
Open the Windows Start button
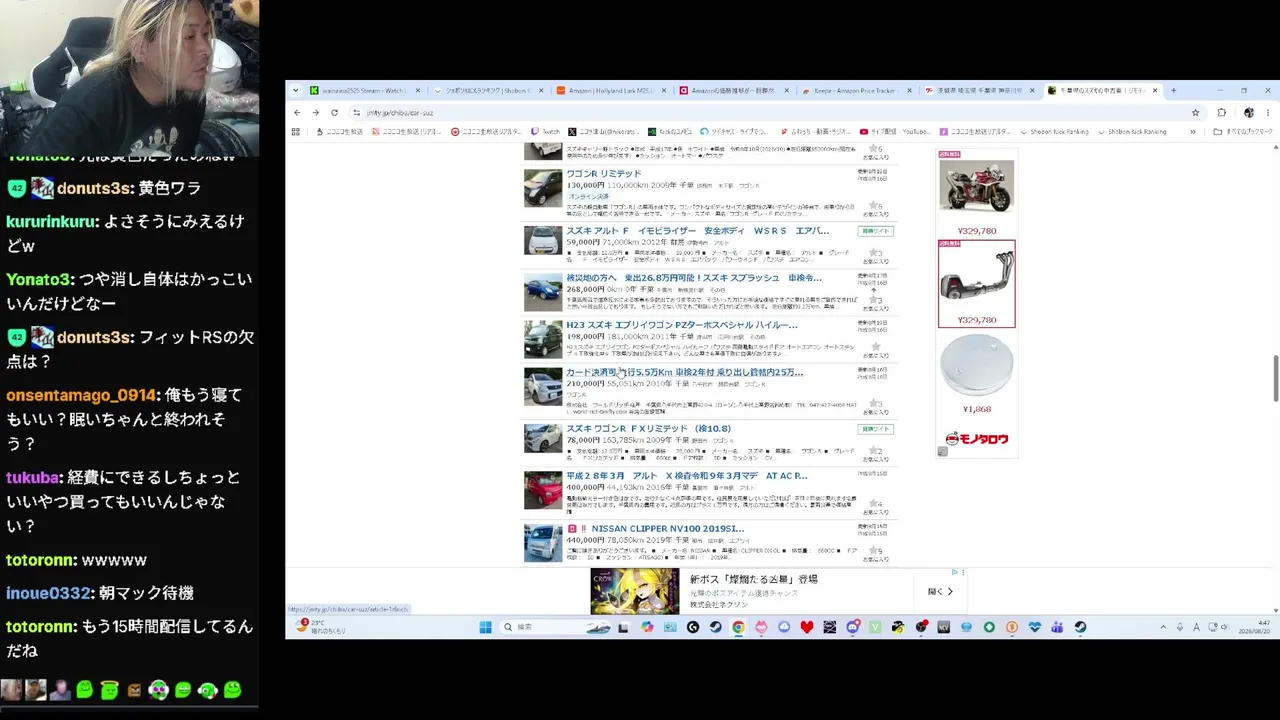click(485, 627)
